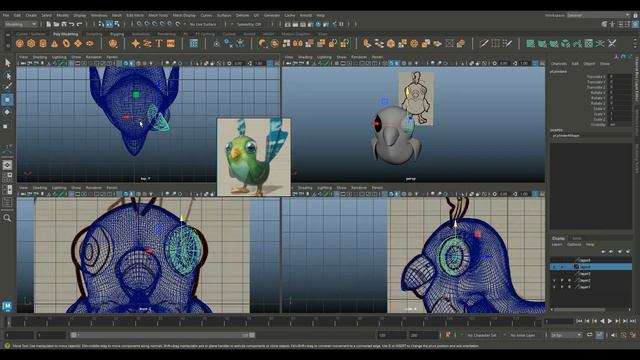The height and width of the screenshot is (360, 640).
Task: Play the animation forward
Action: [610, 321]
